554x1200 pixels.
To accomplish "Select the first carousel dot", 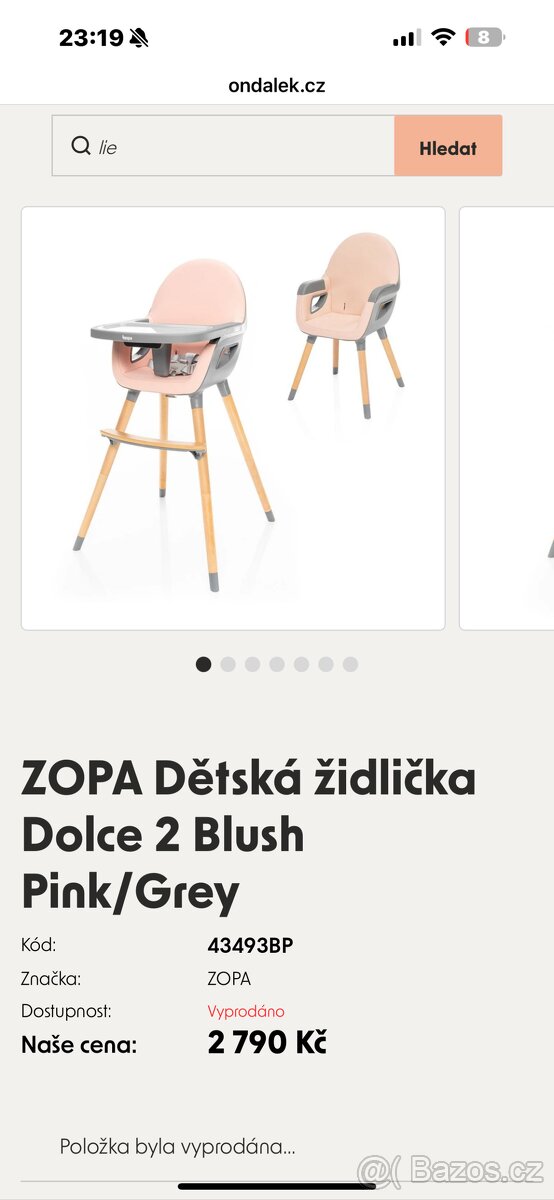I will click(x=204, y=664).
